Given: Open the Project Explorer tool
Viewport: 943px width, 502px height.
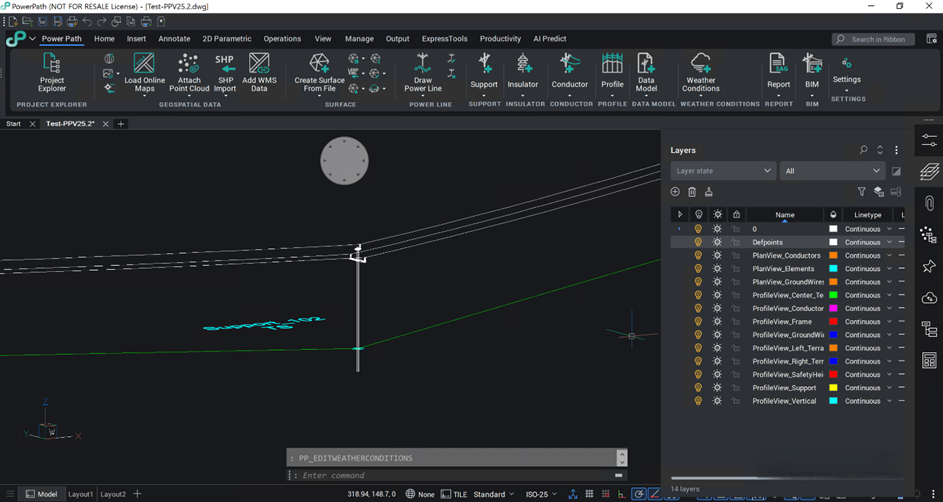Looking at the screenshot, I should pos(52,72).
